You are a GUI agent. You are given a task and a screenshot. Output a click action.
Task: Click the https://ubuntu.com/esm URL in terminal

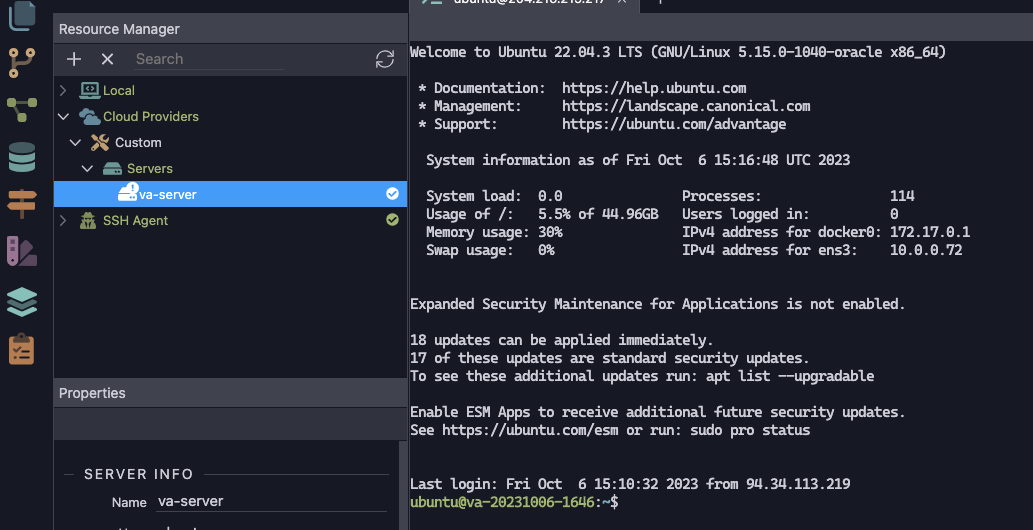point(531,430)
